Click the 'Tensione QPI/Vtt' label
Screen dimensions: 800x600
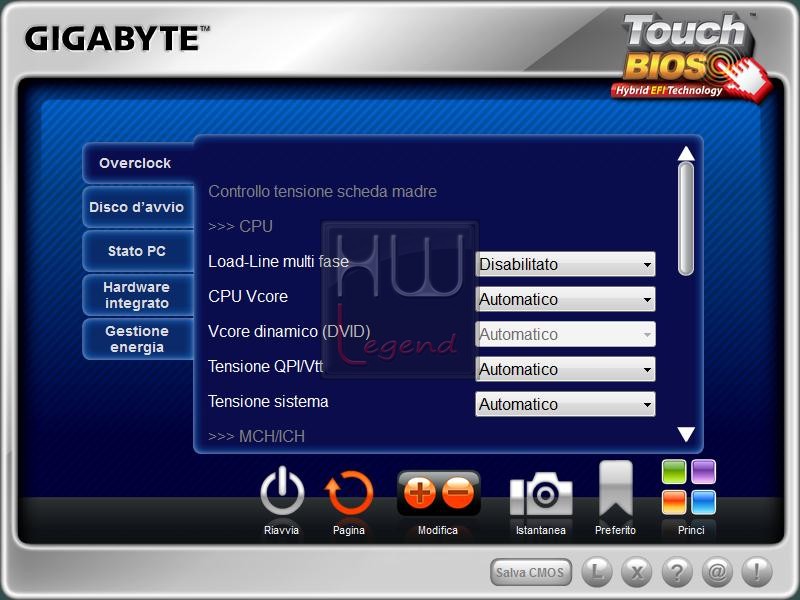(266, 366)
